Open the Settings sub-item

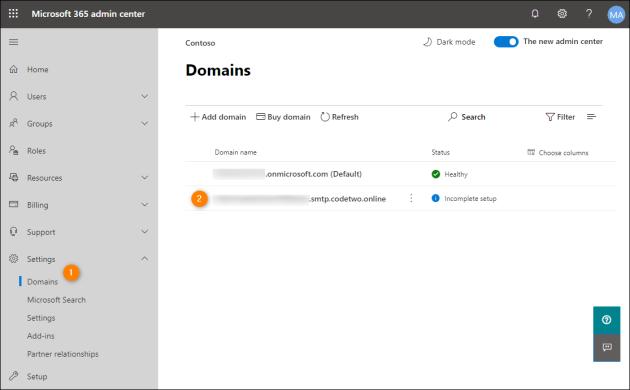pyautogui.click(x=41, y=318)
